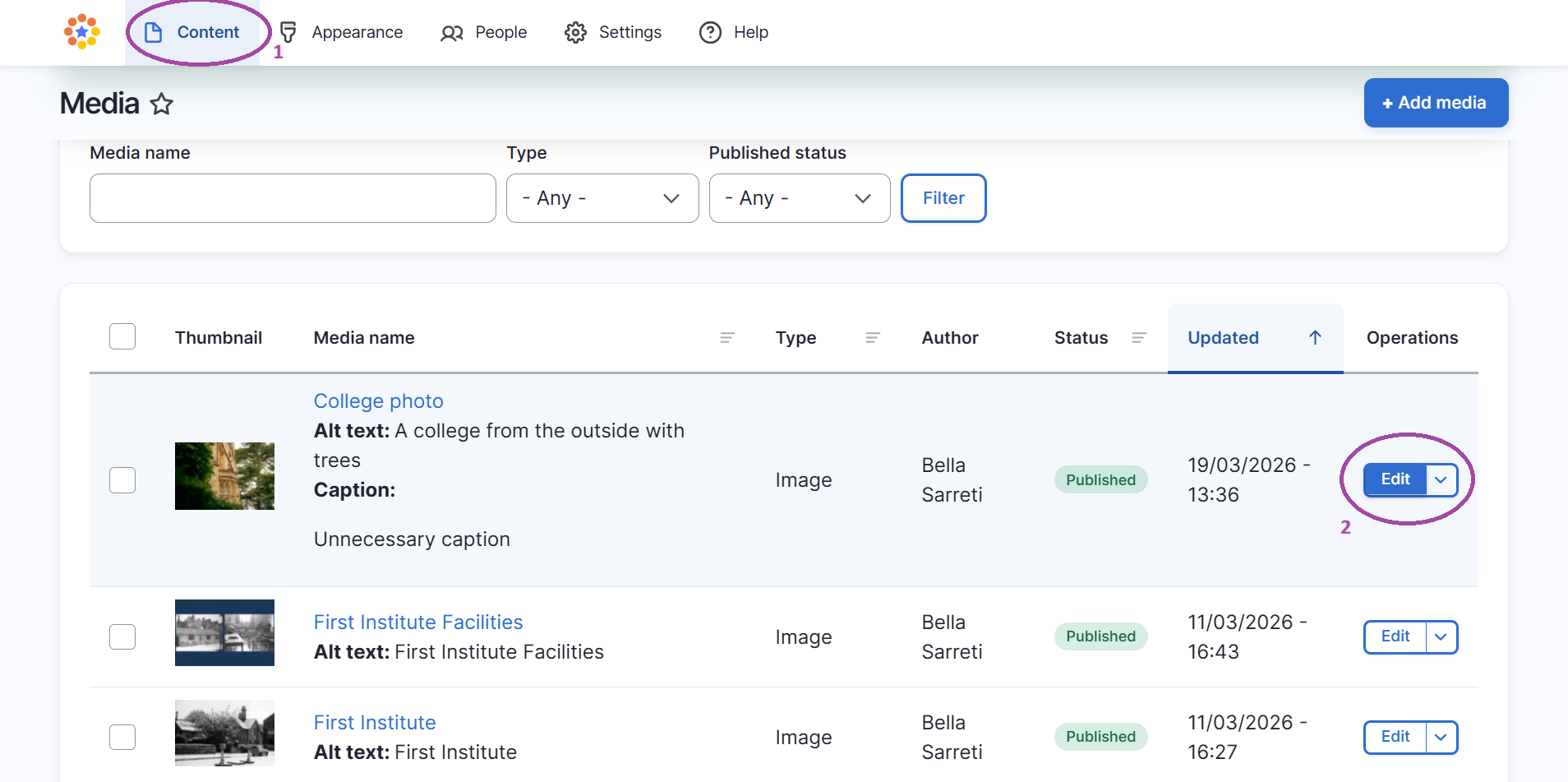Open the People section icon

(x=450, y=32)
